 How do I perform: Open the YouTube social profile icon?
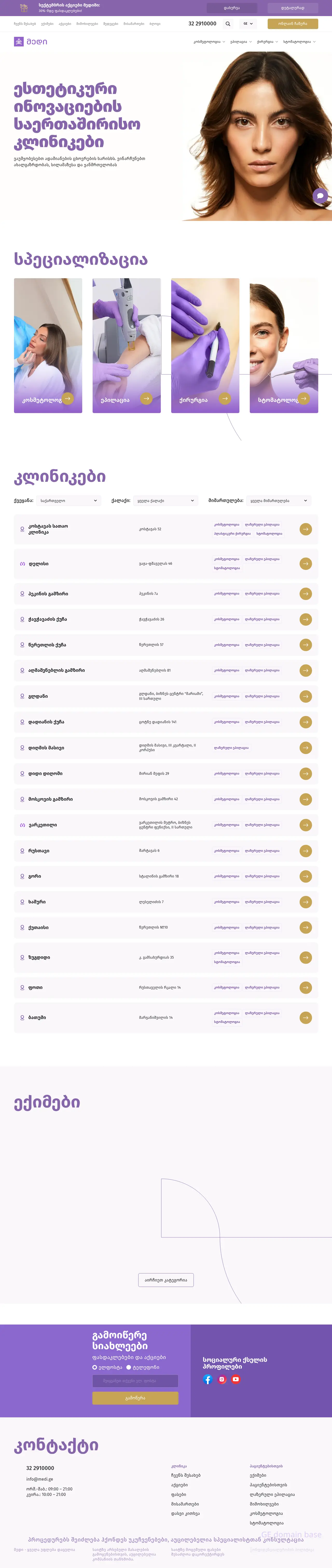[236, 1379]
